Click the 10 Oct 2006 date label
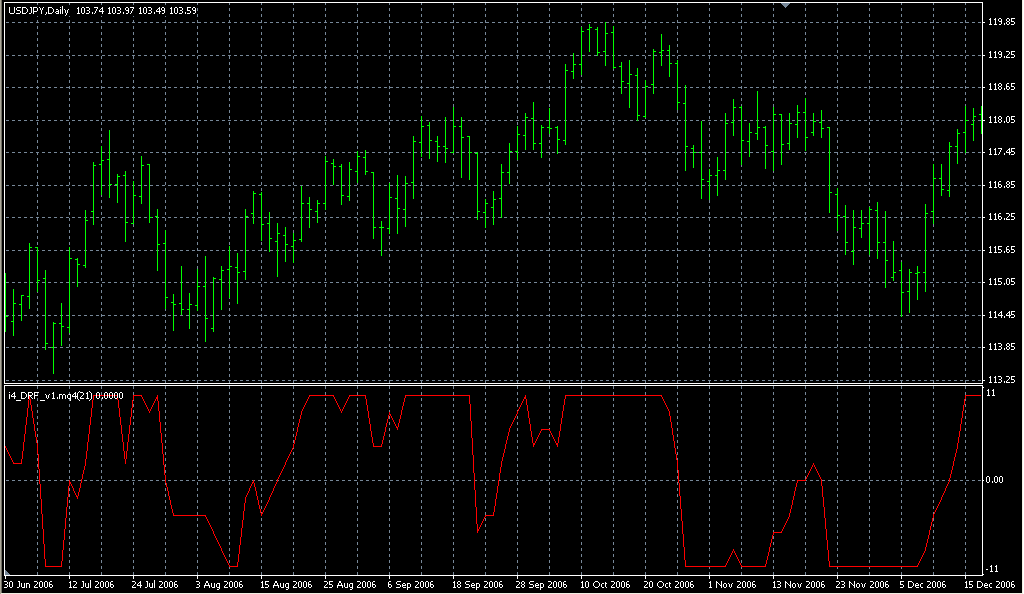Image resolution: width=1024 pixels, height=594 pixels. pyautogui.click(x=606, y=584)
